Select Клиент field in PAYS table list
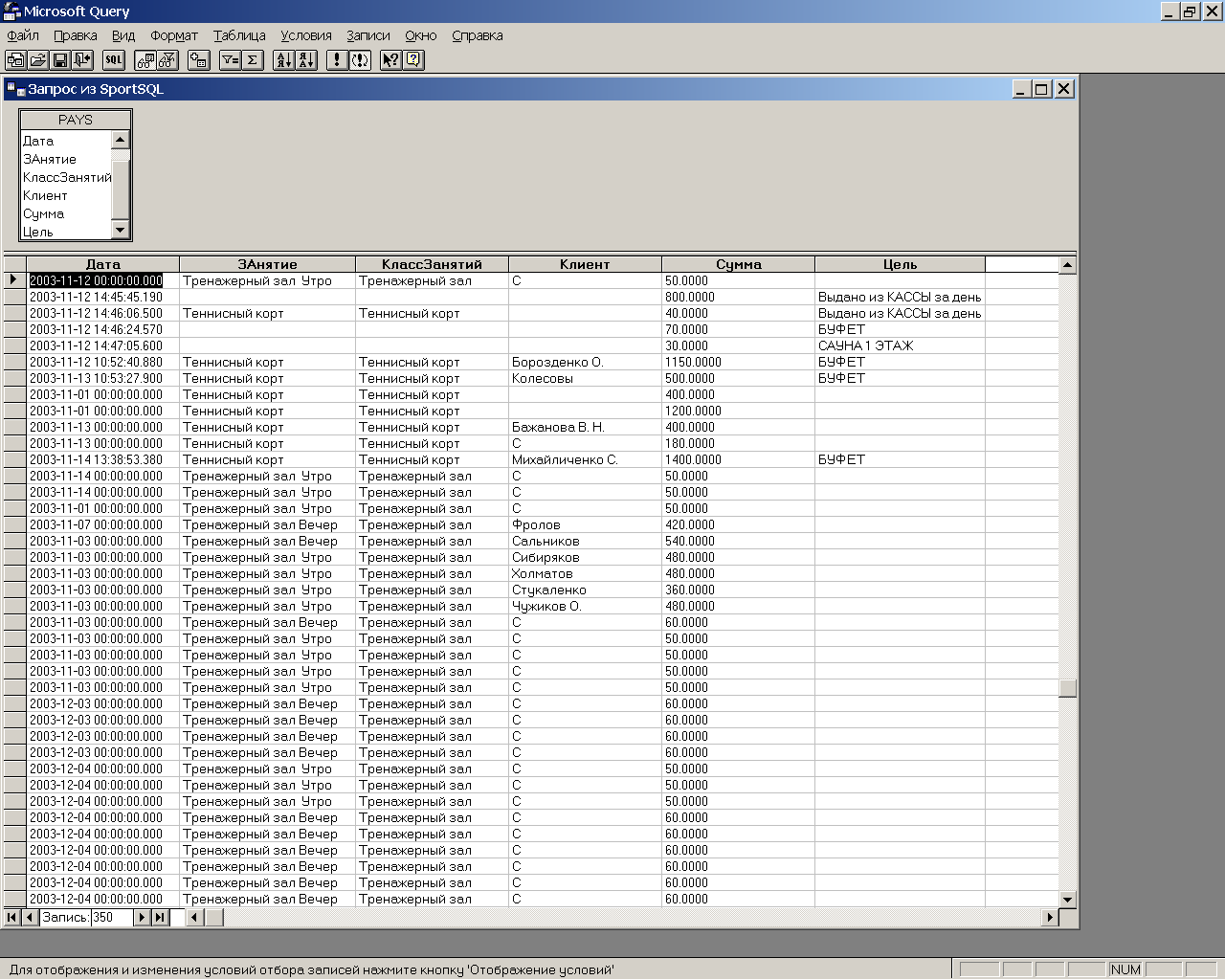The height and width of the screenshot is (980, 1225). pyautogui.click(x=66, y=195)
